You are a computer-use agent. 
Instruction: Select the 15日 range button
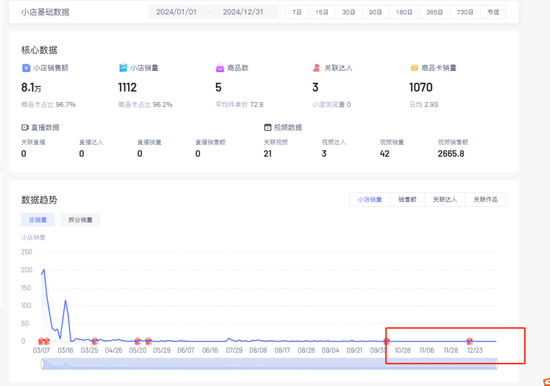click(x=322, y=12)
